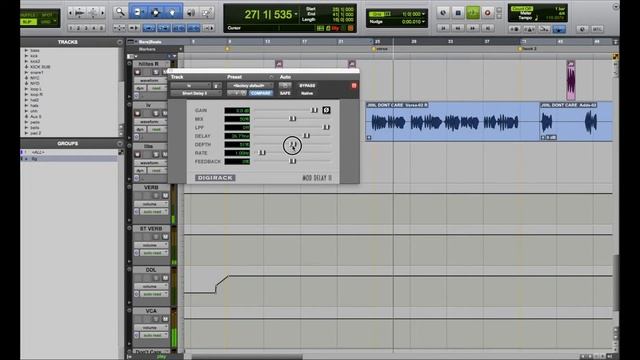640x360 pixels.
Task: Select the Scrubber tool
Action: (x=191, y=13)
